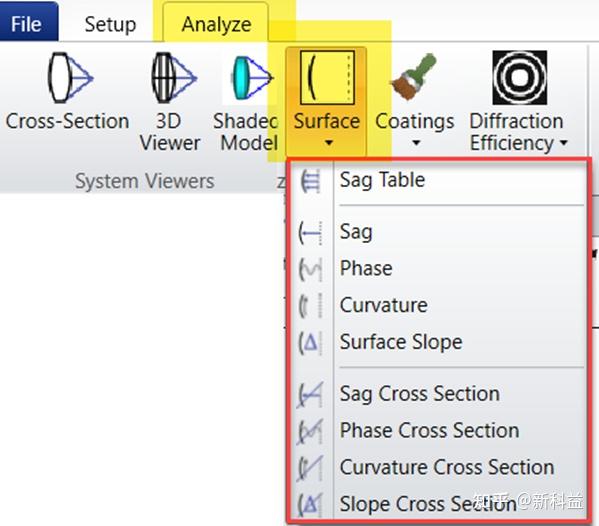Click the Curvature icon in the Surface menu

click(x=311, y=306)
